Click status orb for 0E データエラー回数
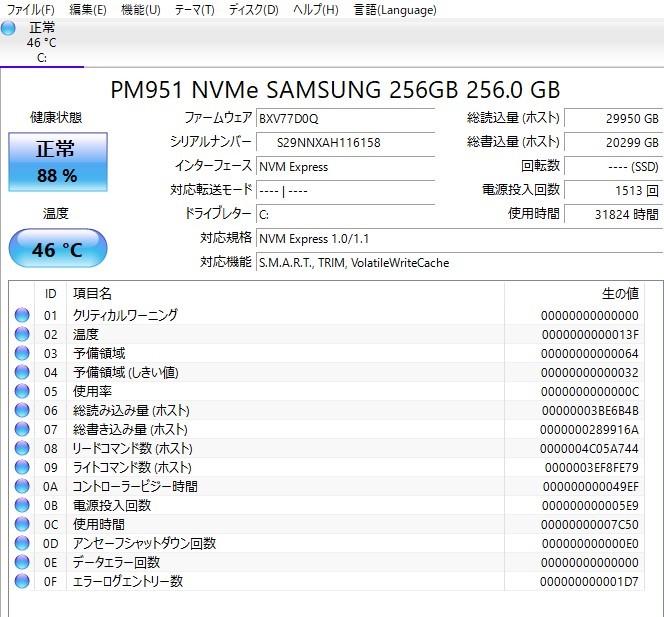Image resolution: width=664 pixels, height=617 pixels. pyautogui.click(x=22, y=562)
